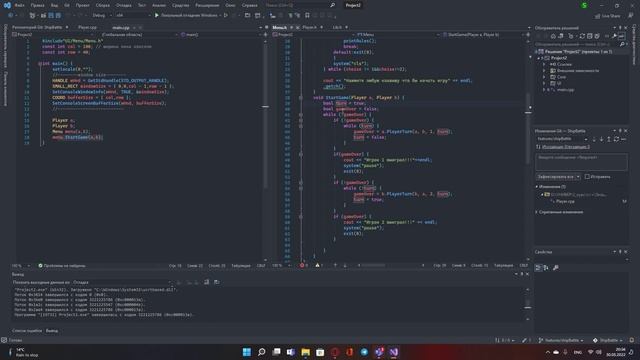640x360 pixels.
Task: Open Windows taskbar search
Action: (262, 352)
